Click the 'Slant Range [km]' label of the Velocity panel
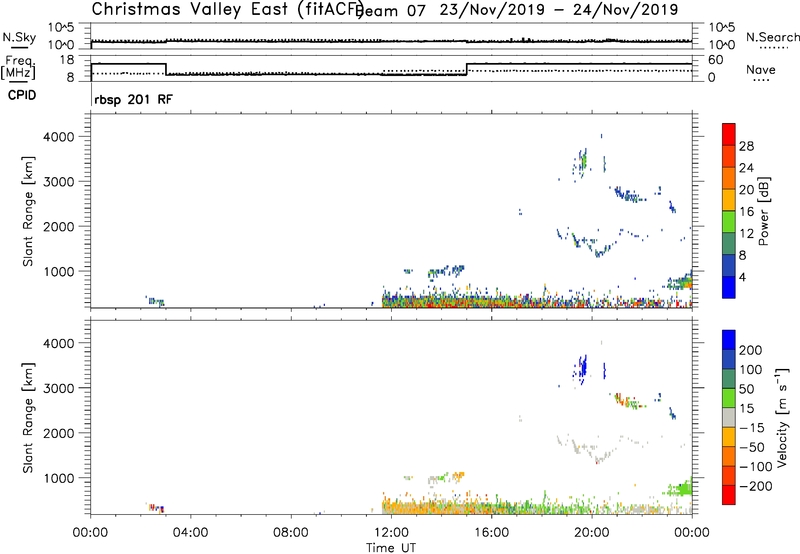This screenshot has width=800, height=554. click(28, 418)
